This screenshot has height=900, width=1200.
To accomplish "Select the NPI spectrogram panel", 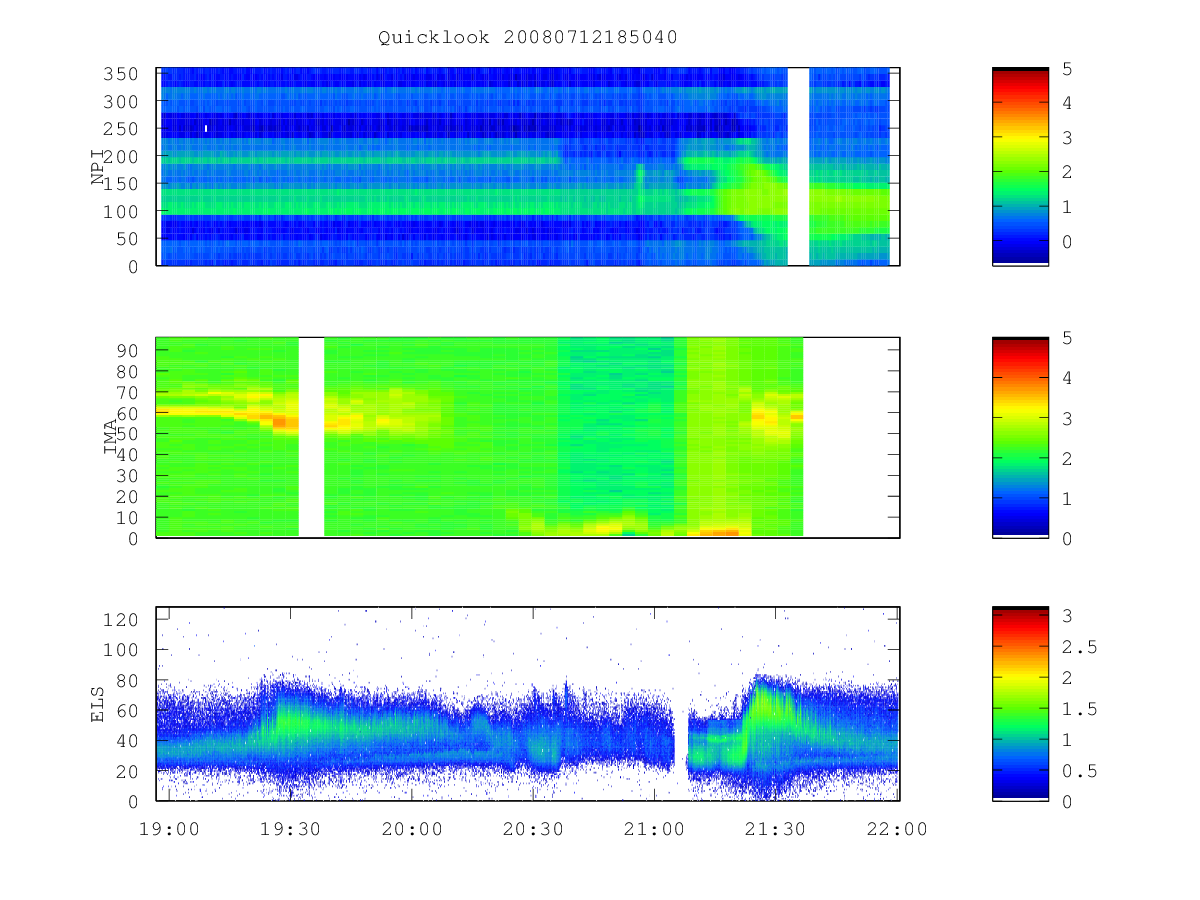I will tap(528, 167).
